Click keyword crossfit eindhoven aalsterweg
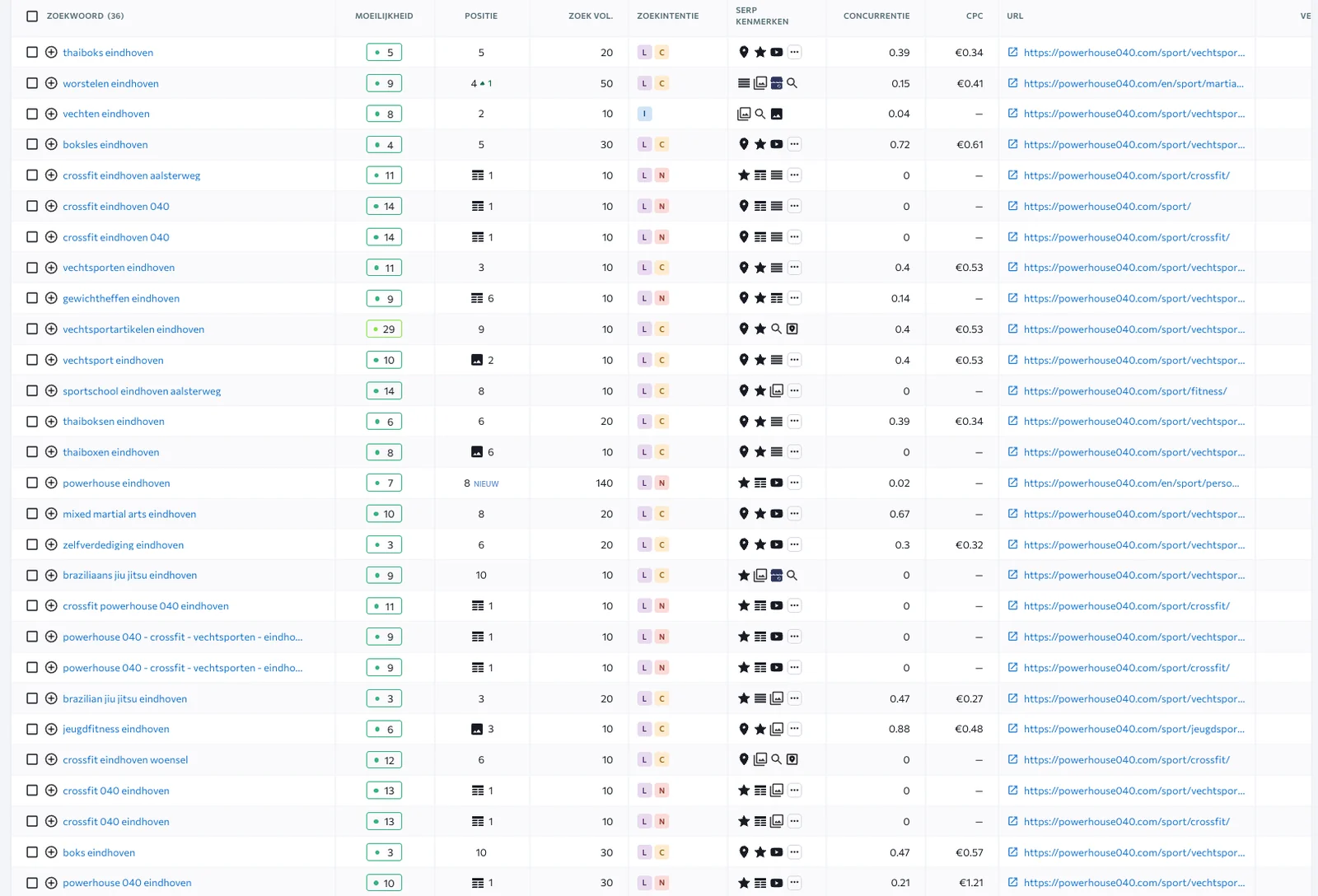This screenshot has height=896, width=1318. 132,175
